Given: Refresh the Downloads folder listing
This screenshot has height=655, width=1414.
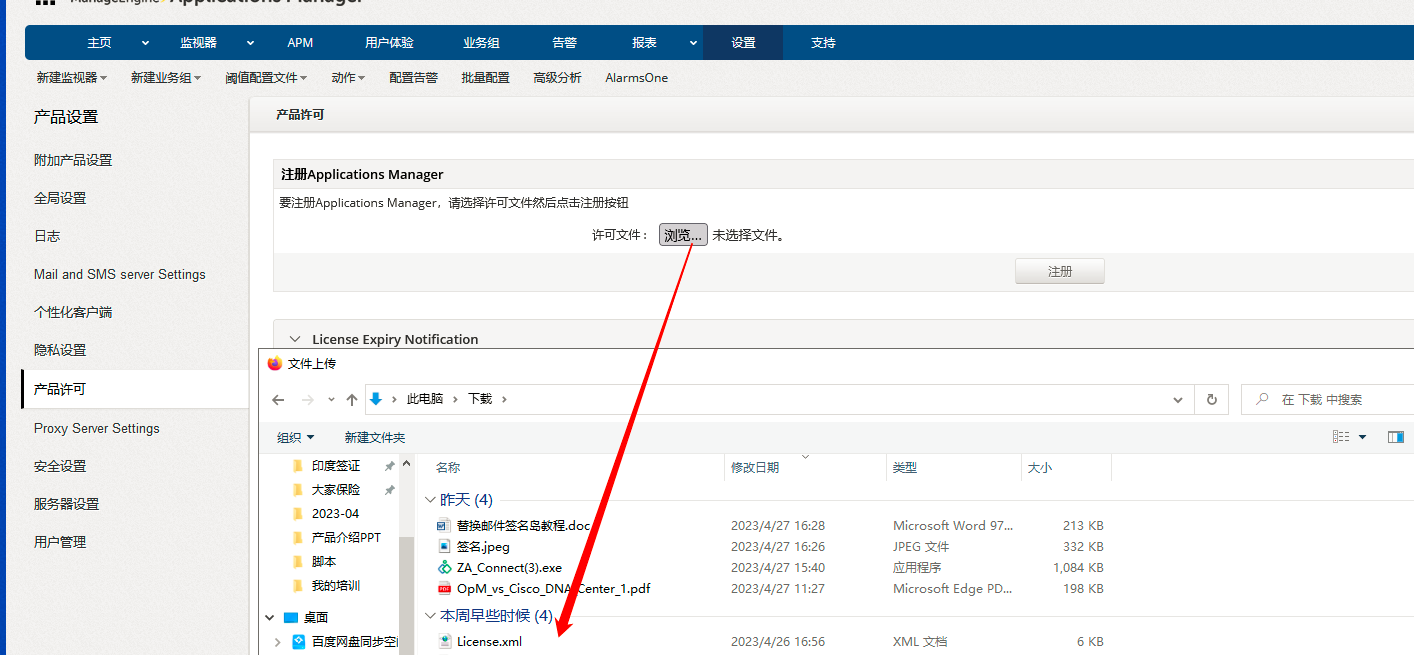Looking at the screenshot, I should coord(1211,399).
